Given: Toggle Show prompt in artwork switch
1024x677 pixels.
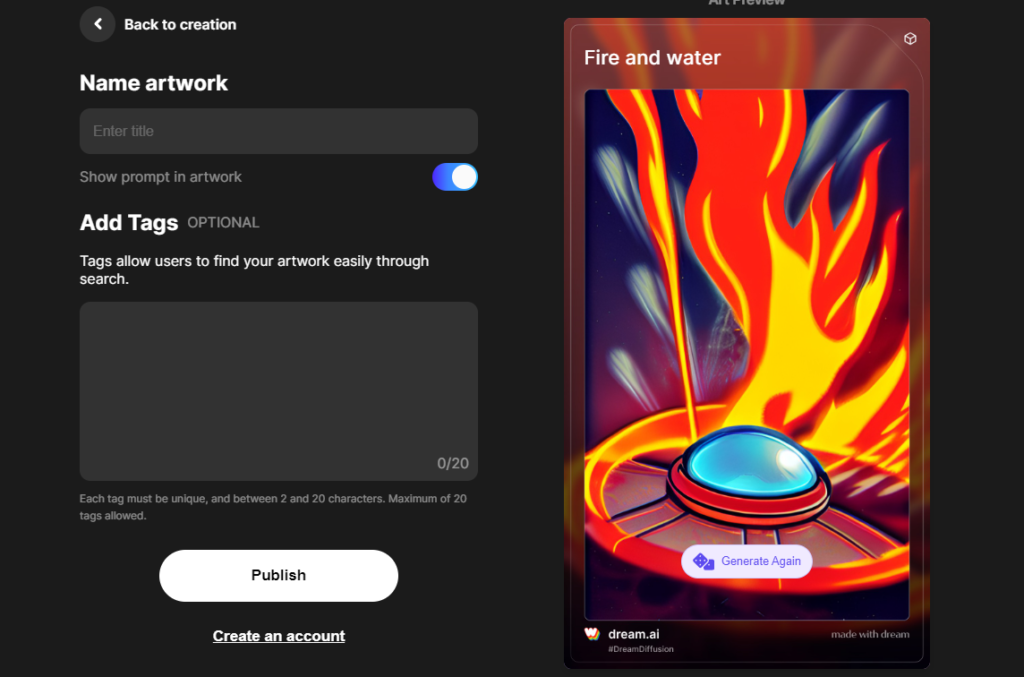Looking at the screenshot, I should pos(455,177).
